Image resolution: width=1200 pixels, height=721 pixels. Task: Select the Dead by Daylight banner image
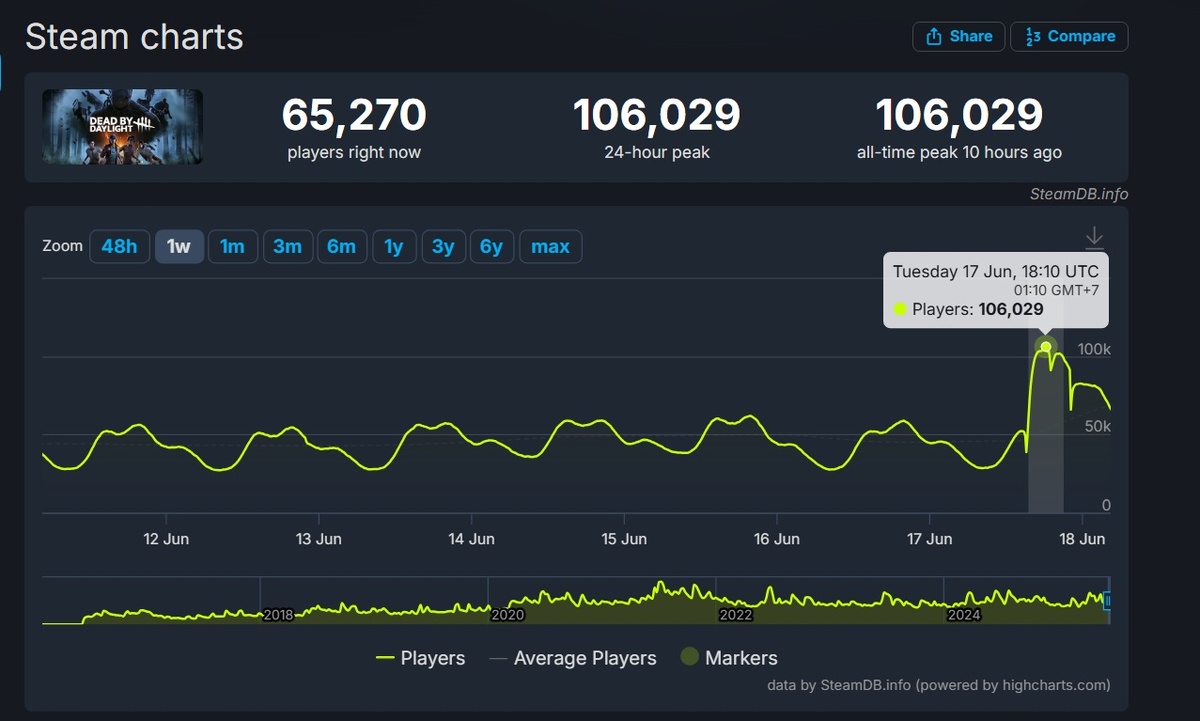[x=121, y=127]
